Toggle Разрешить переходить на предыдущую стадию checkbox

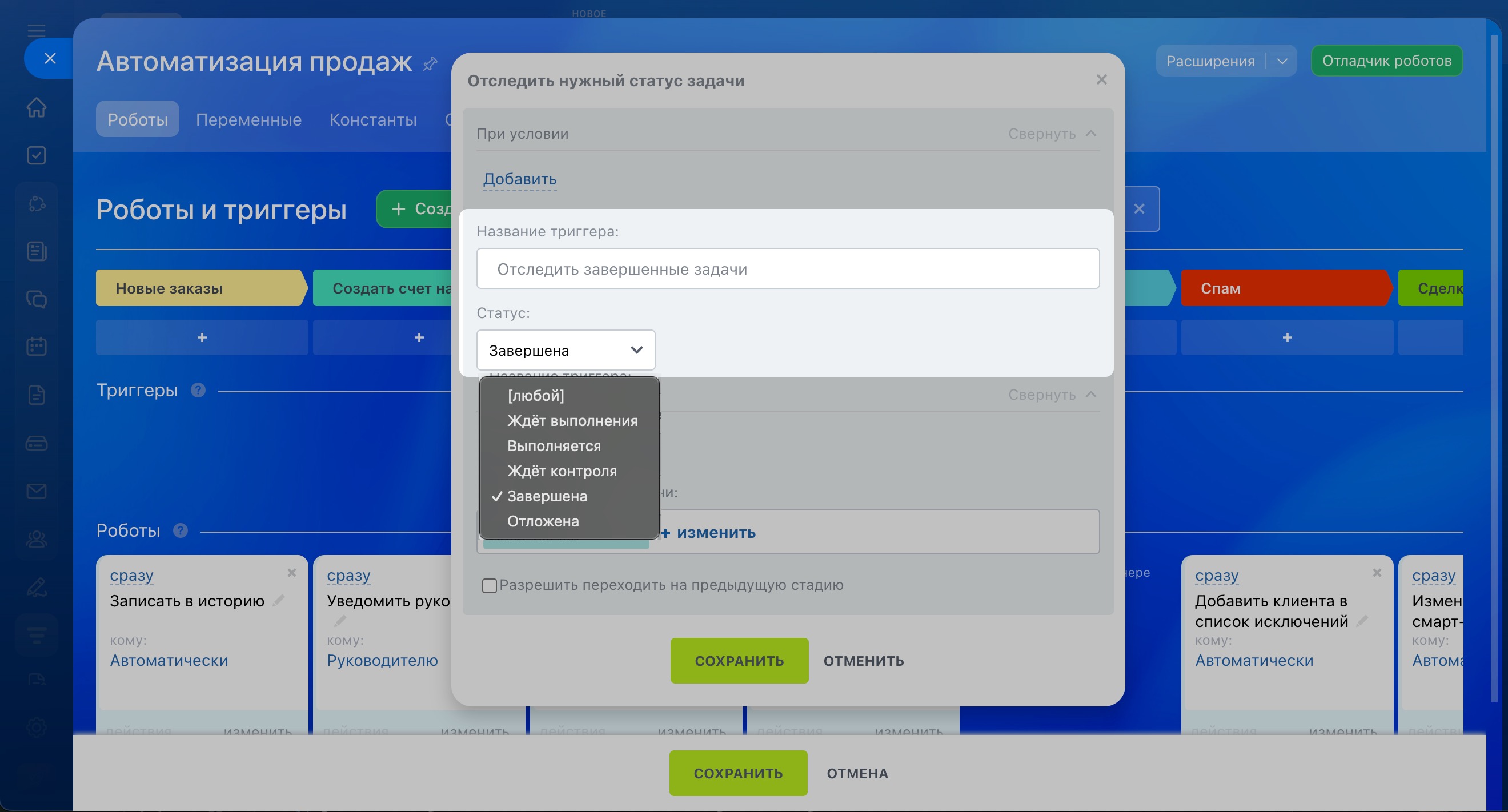[490, 586]
